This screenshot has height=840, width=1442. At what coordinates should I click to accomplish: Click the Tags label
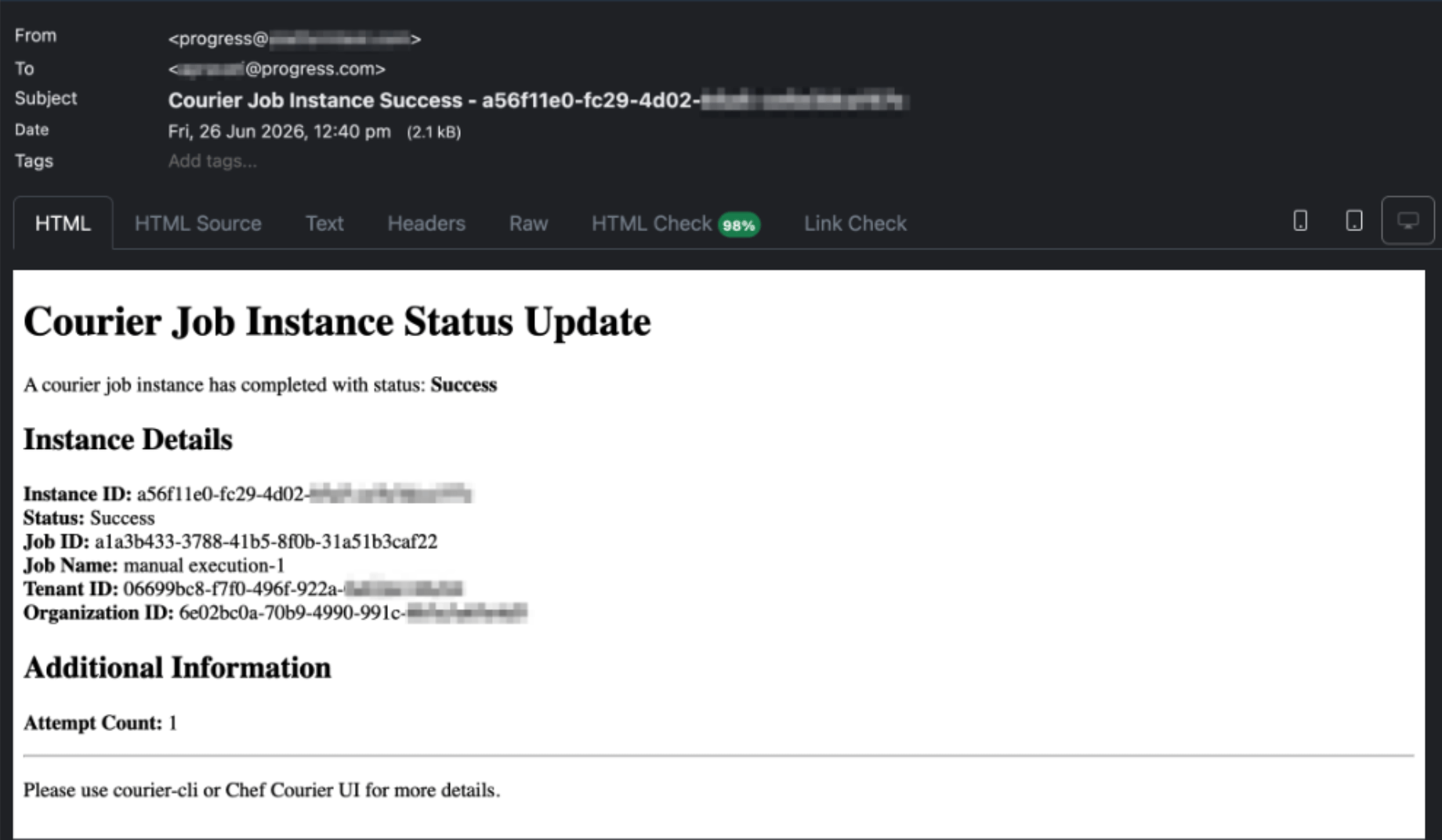pos(34,161)
